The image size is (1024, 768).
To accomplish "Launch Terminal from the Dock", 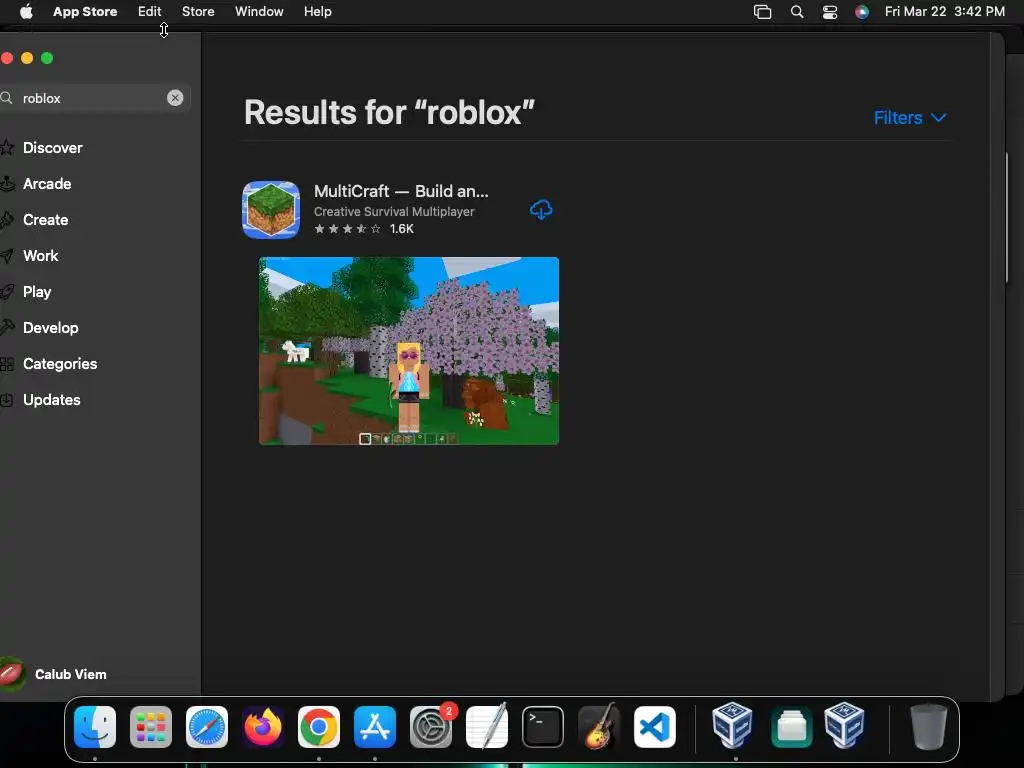I will pos(543,727).
